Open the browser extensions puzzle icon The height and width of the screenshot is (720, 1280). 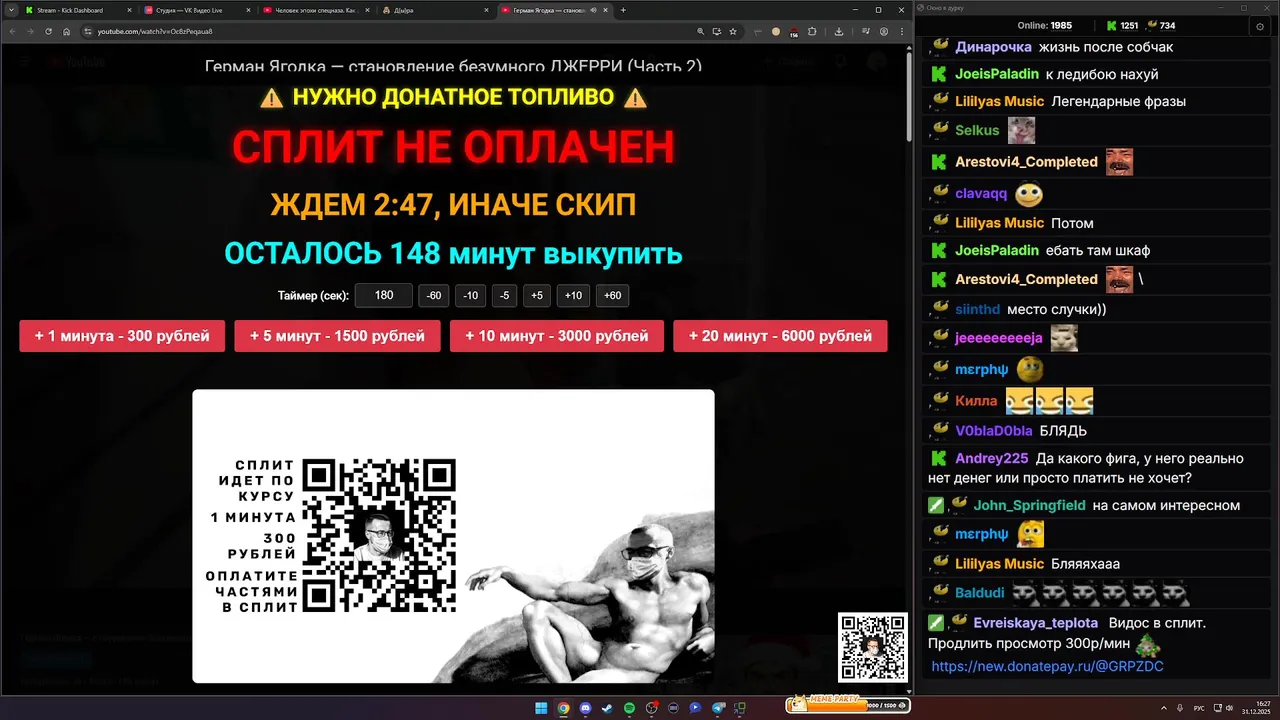pyautogui.click(x=812, y=31)
